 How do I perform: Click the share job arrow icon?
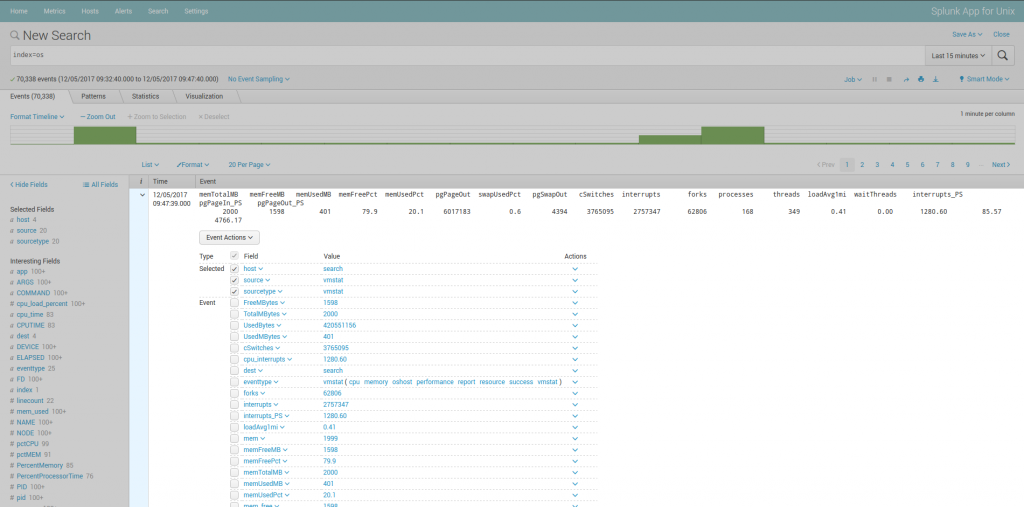(906, 78)
